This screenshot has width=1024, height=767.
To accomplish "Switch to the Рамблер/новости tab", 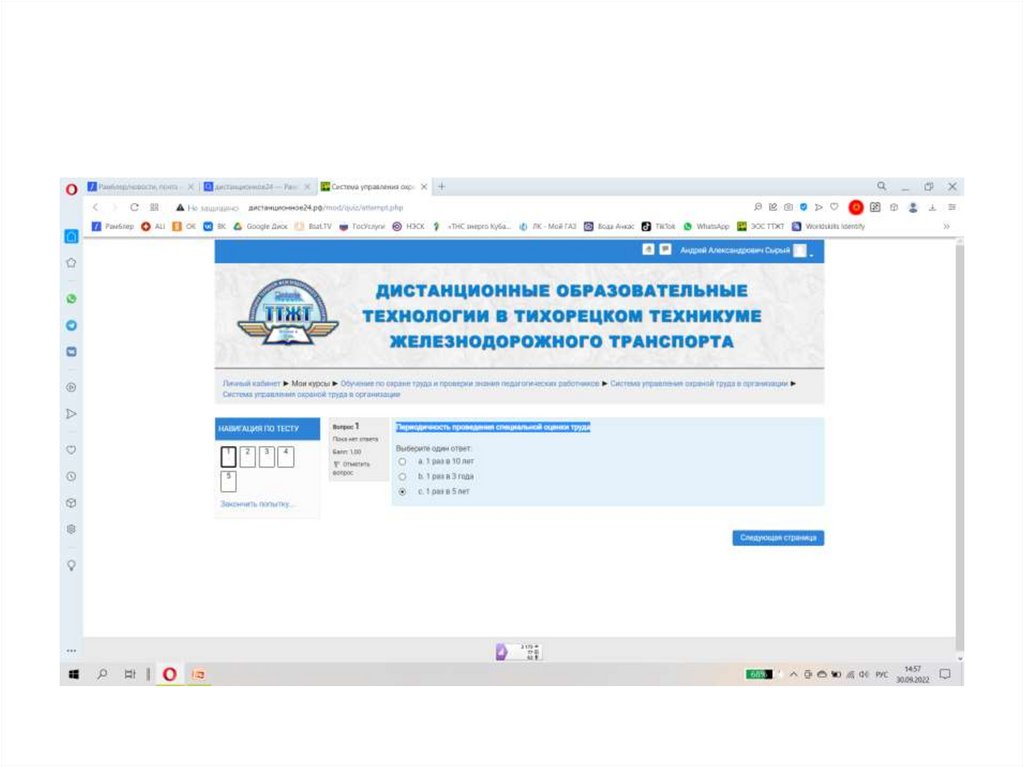I will [x=141, y=186].
